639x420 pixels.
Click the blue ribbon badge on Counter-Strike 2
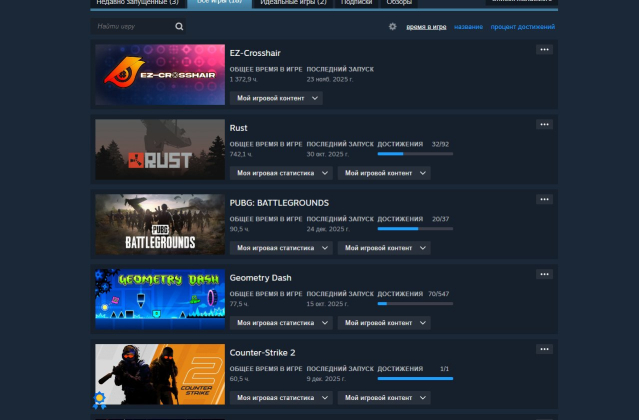100,401
